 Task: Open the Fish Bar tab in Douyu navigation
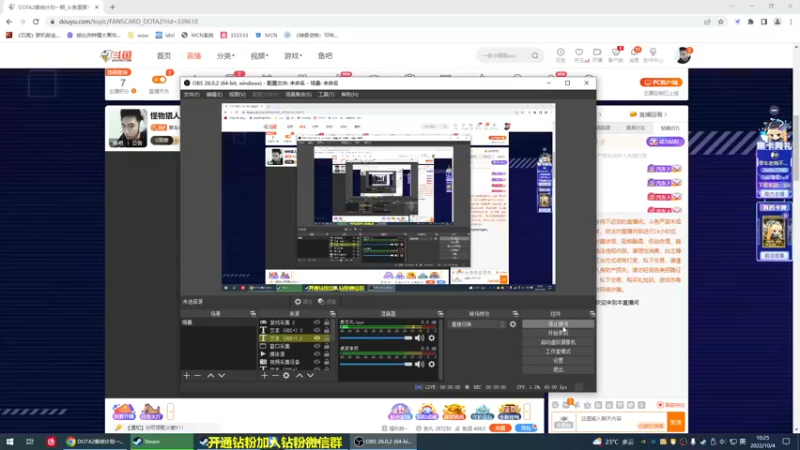pyautogui.click(x=325, y=56)
